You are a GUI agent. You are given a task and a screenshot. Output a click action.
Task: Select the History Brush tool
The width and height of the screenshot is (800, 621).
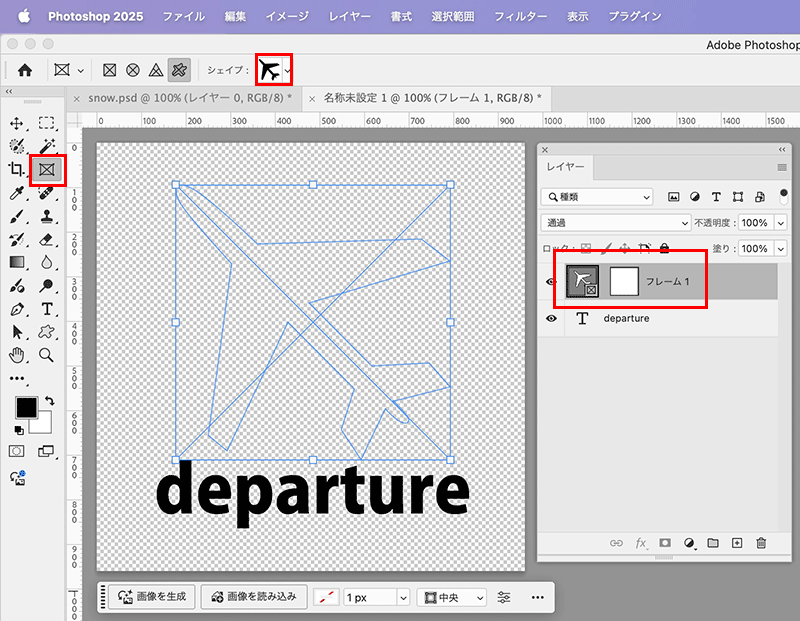16,239
